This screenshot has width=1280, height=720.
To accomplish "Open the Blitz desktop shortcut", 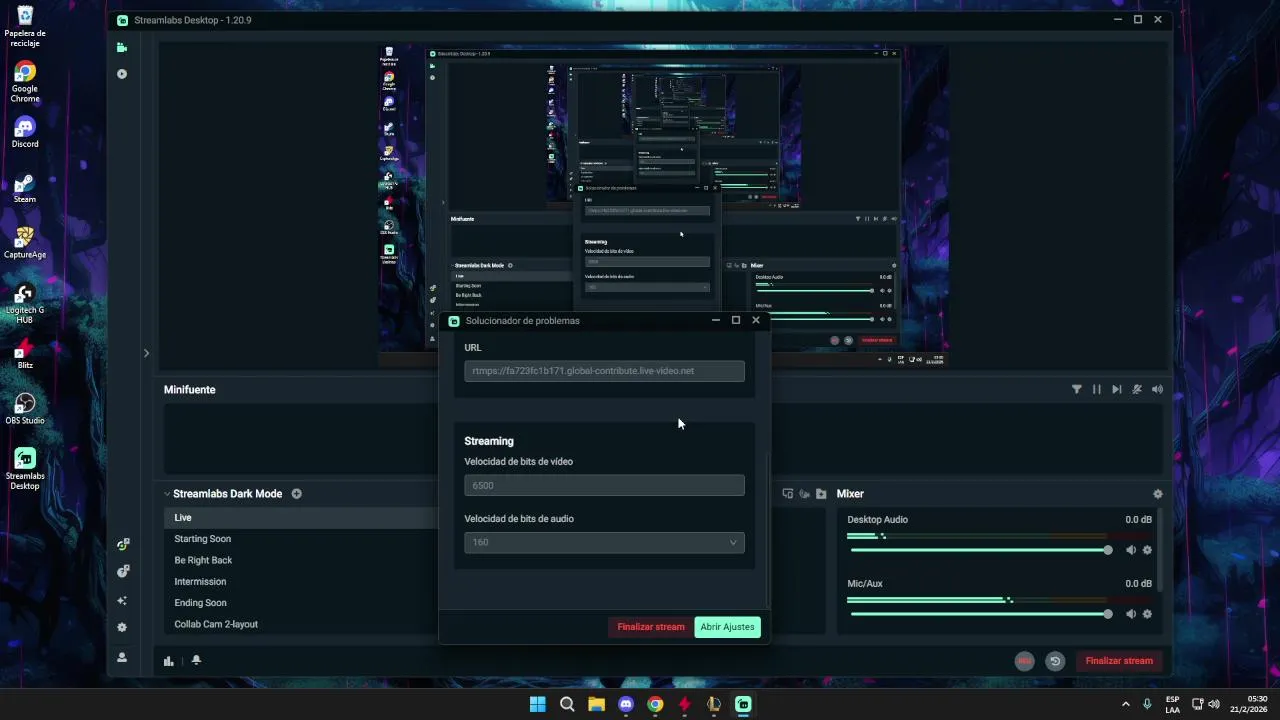I will click(25, 354).
